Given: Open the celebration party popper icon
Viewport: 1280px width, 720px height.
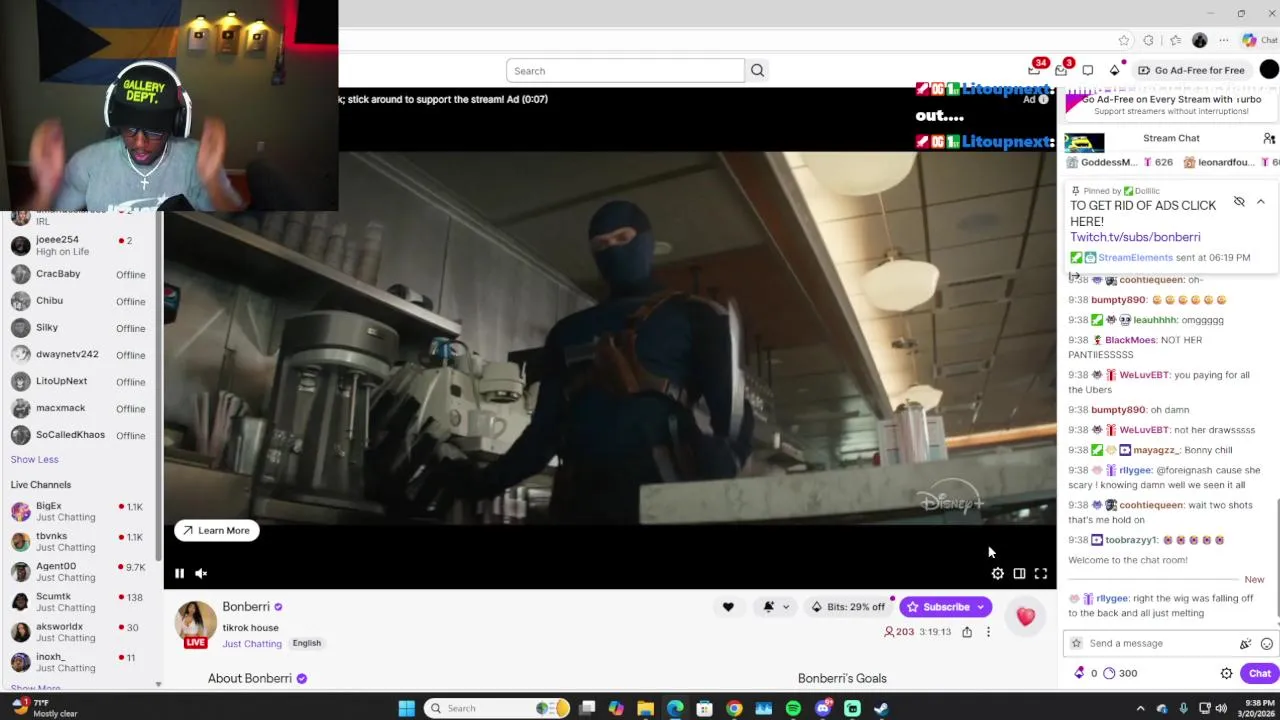Looking at the screenshot, I should (x=1245, y=644).
